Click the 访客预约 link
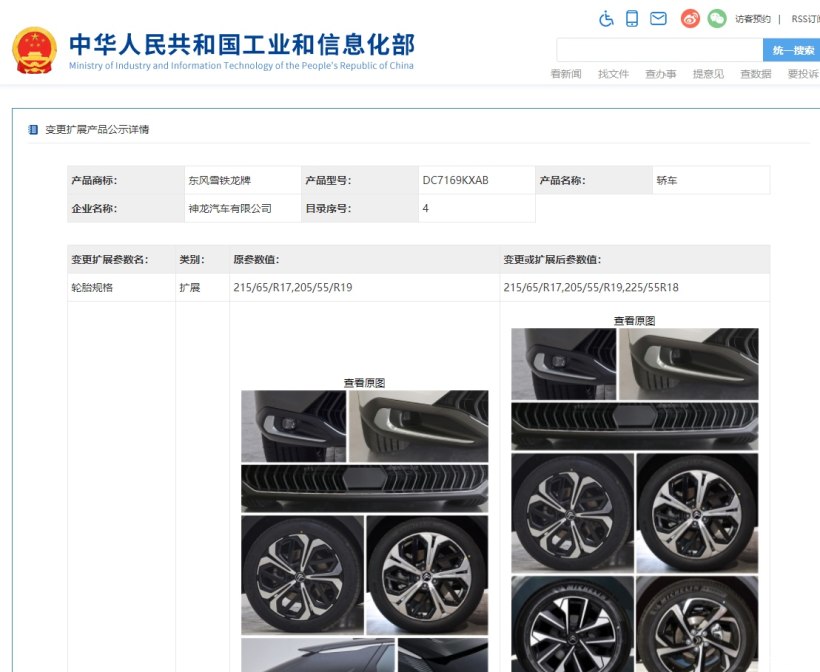Viewport: 820px width, 672px height. 752,19
